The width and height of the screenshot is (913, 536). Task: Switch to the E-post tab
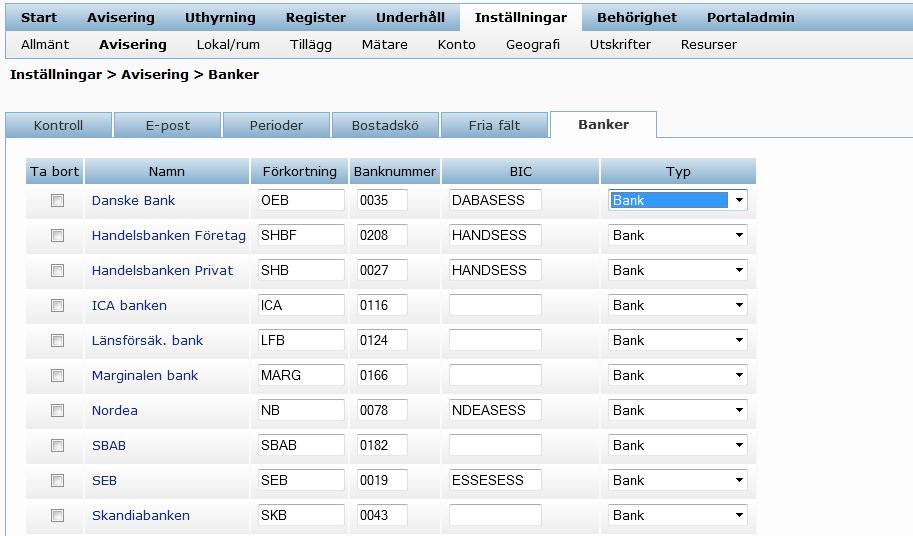pos(168,125)
